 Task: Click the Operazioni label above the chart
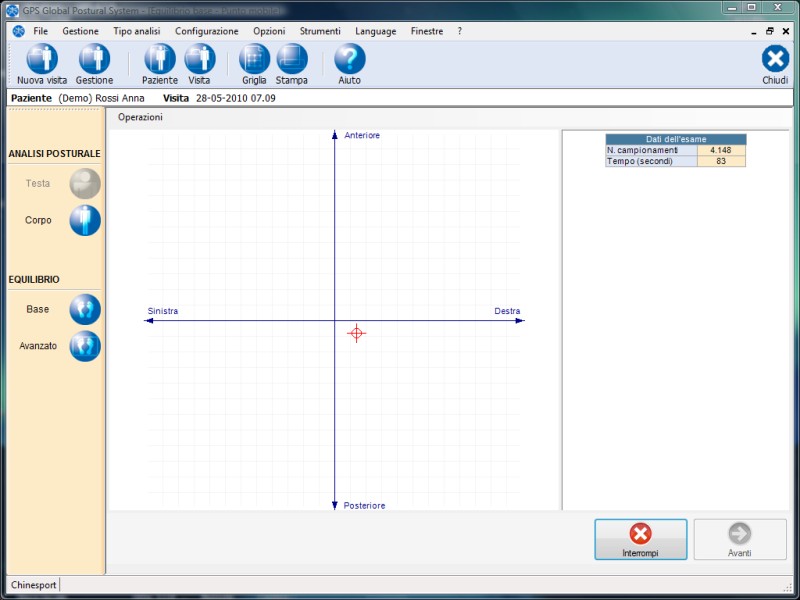click(140, 118)
